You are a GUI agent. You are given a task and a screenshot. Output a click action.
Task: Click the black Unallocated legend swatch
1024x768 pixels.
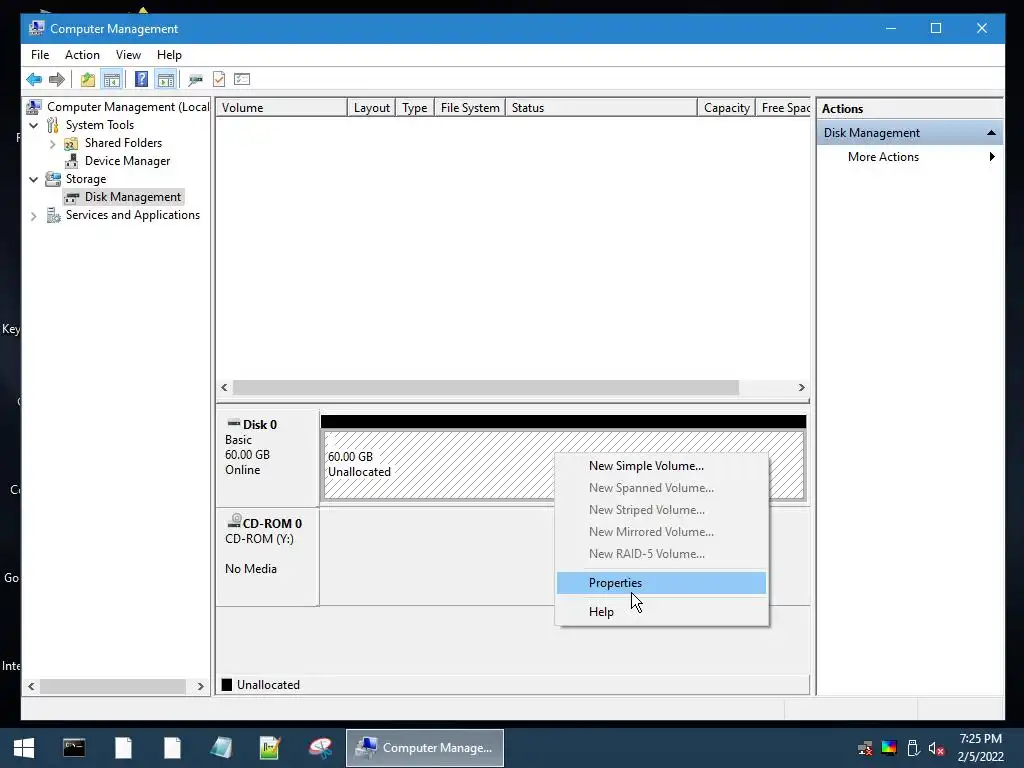(x=227, y=684)
